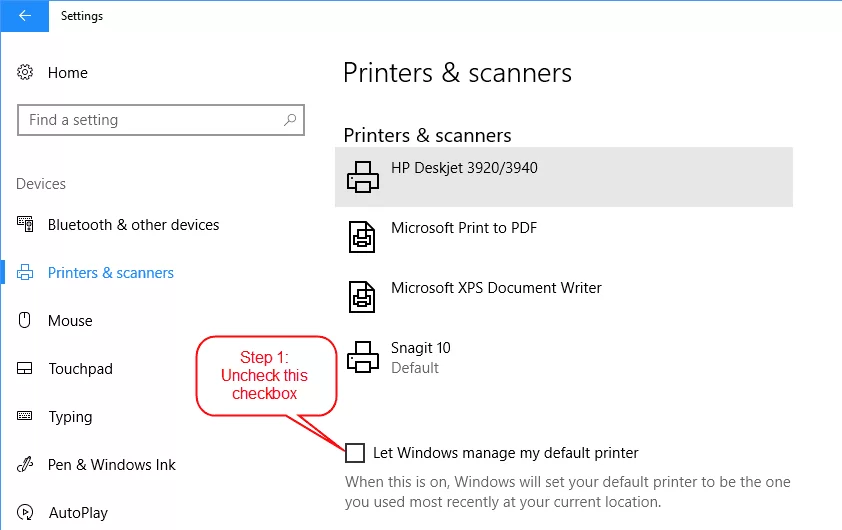Click the search magnifier icon
Viewport: 842px width, 530px height.
290,119
